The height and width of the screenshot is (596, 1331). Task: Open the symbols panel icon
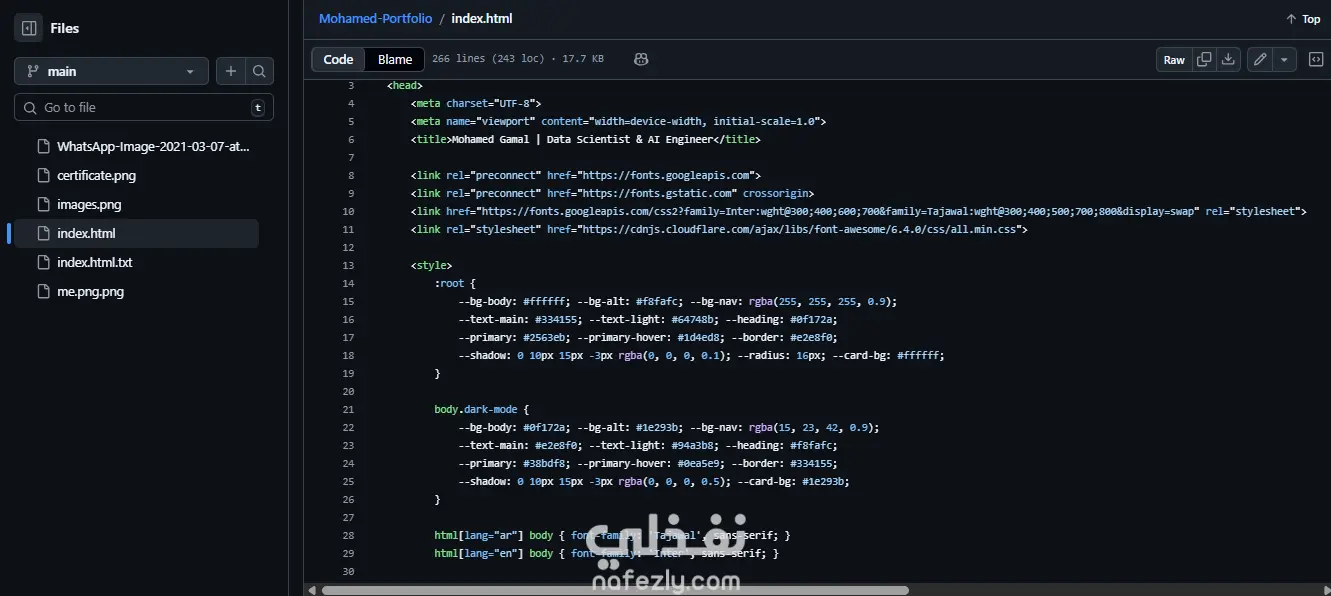[1316, 59]
